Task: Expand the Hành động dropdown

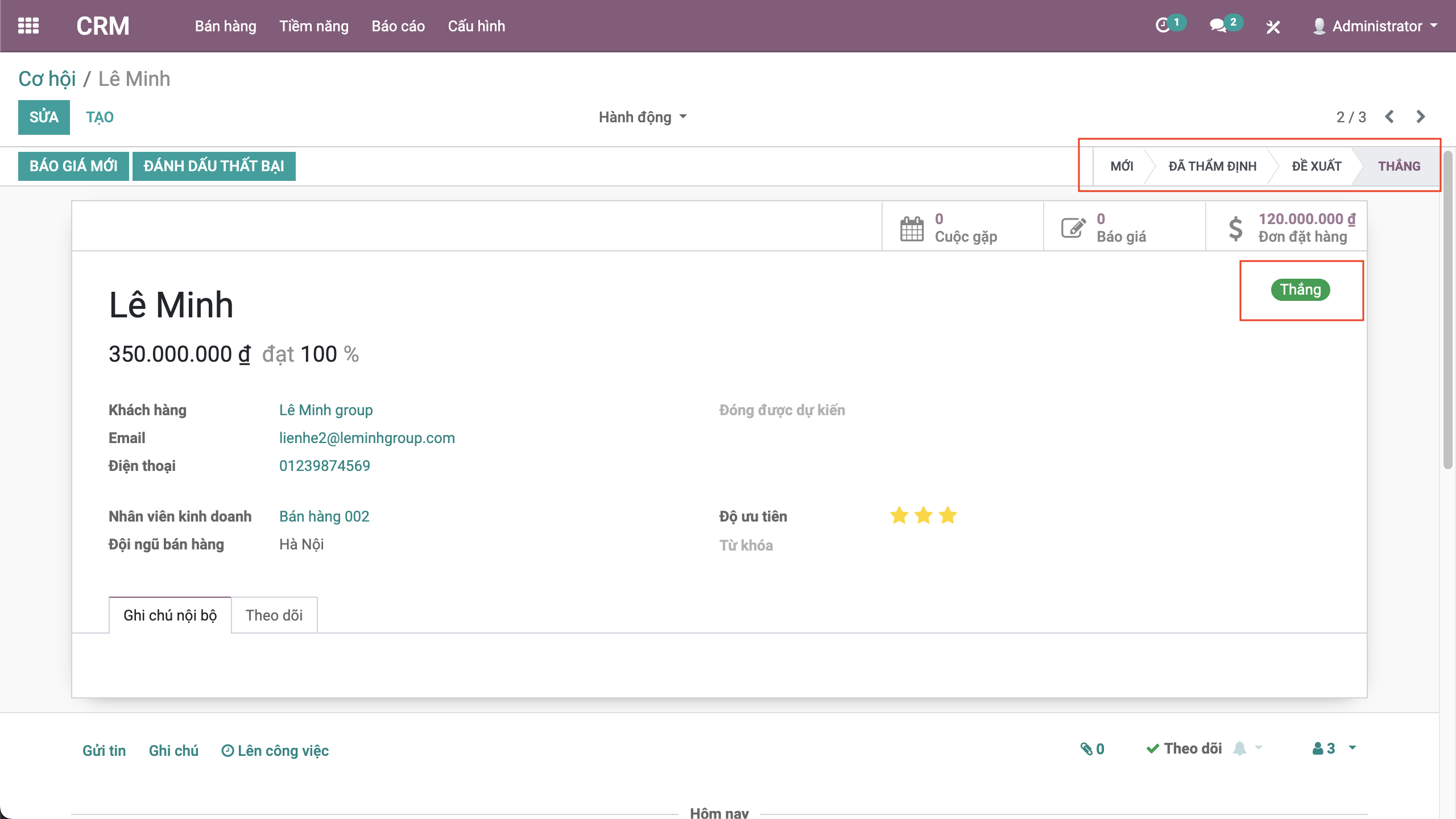Action: point(643,117)
